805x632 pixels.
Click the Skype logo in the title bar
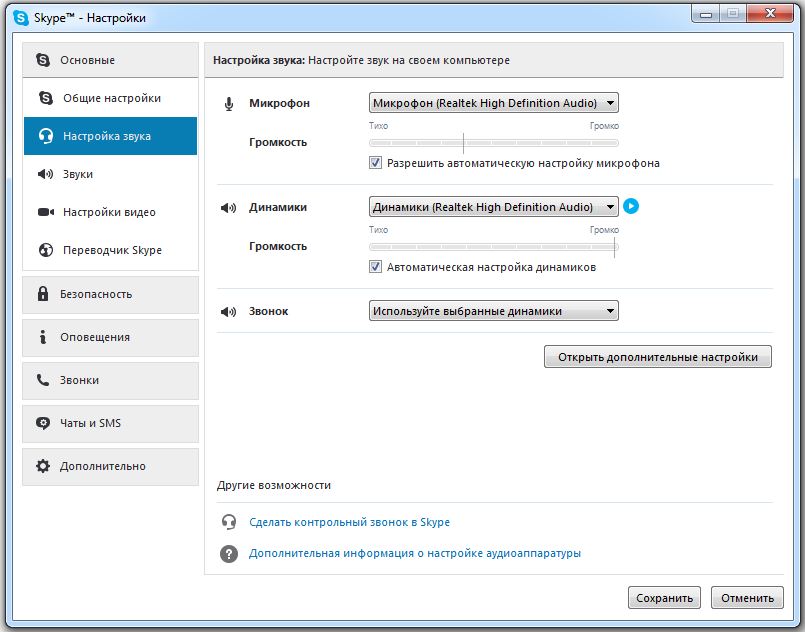point(21,18)
